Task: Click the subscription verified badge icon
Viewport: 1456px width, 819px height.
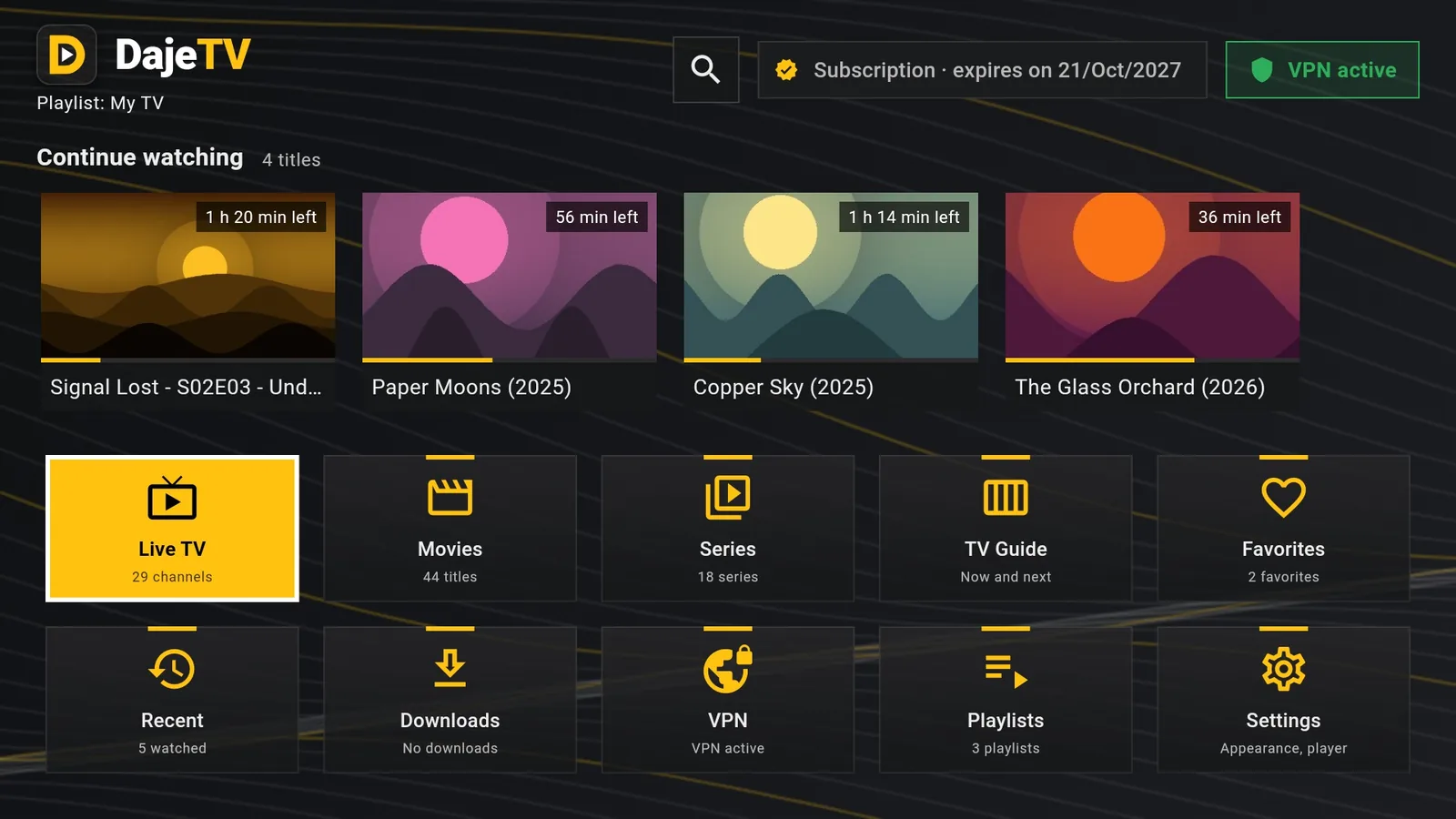Action: pyautogui.click(x=786, y=70)
